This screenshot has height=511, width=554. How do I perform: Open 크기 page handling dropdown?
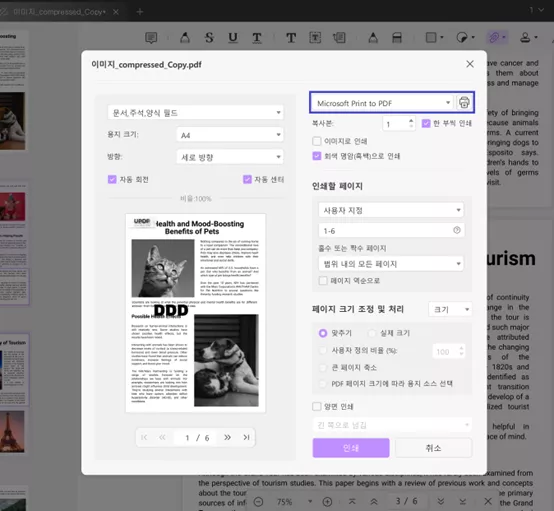coord(450,309)
